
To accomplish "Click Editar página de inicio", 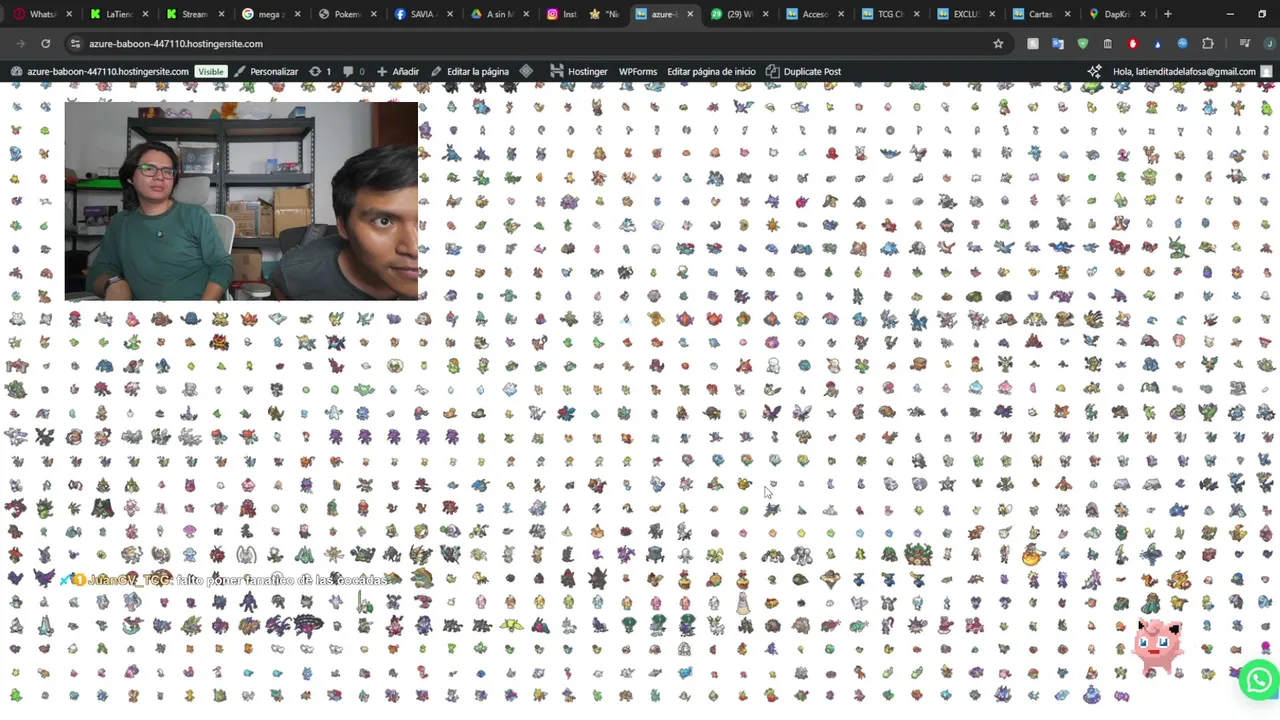I will [711, 72].
